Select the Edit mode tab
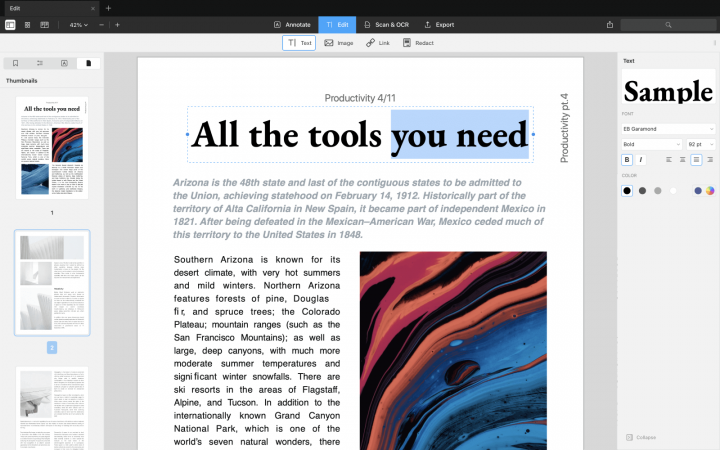 [337, 25]
